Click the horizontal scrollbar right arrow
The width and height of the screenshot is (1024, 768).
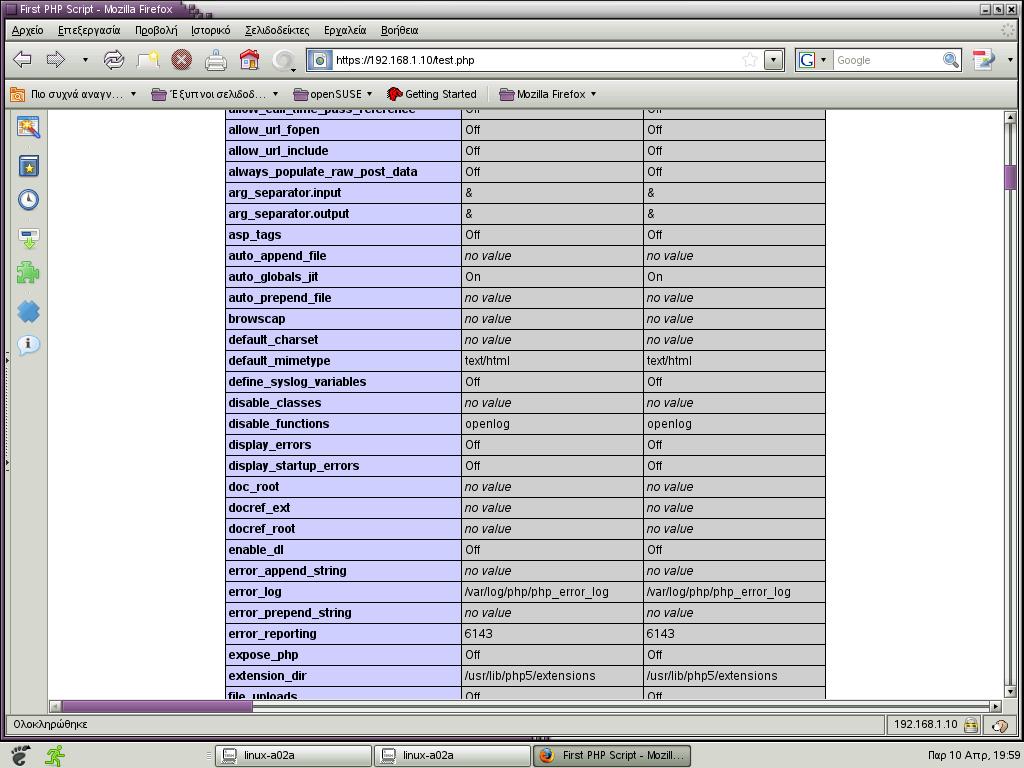pyautogui.click(x=995, y=706)
